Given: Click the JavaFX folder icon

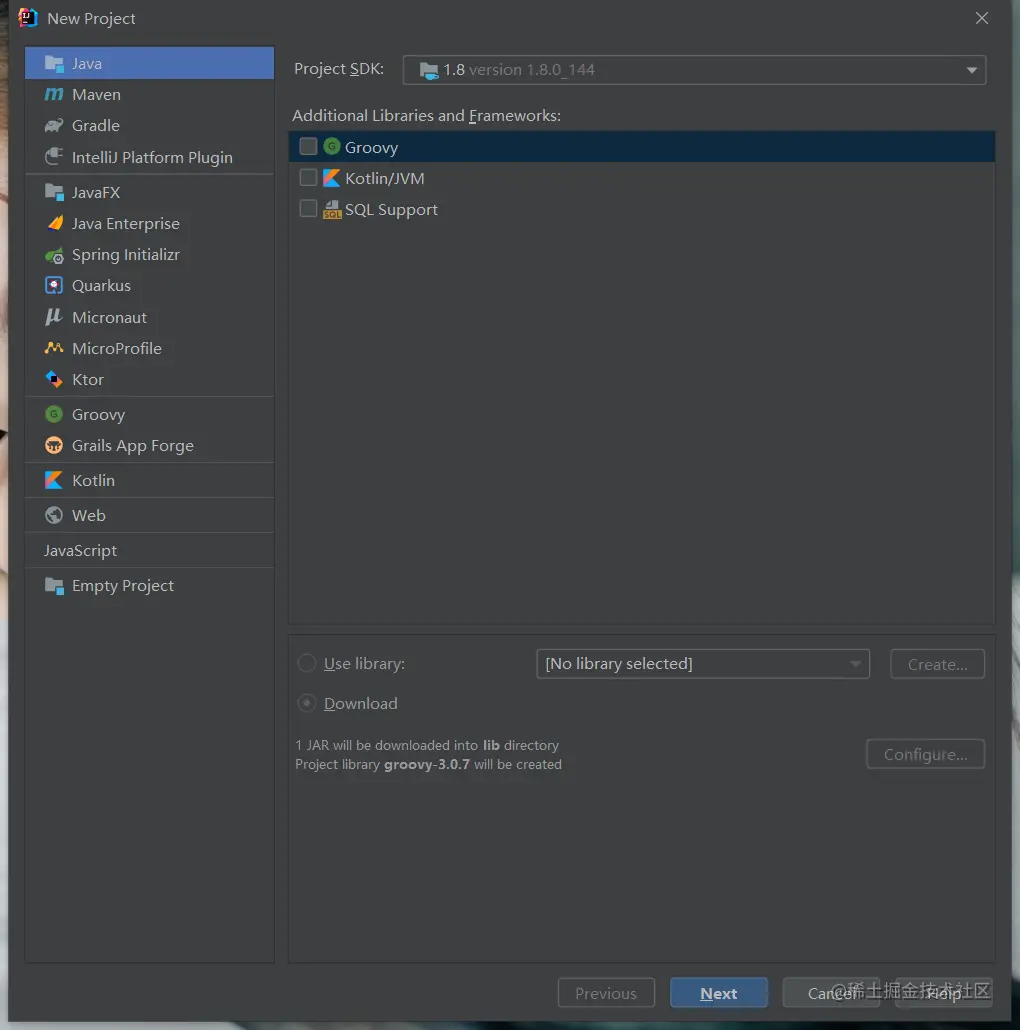Looking at the screenshot, I should 54,192.
